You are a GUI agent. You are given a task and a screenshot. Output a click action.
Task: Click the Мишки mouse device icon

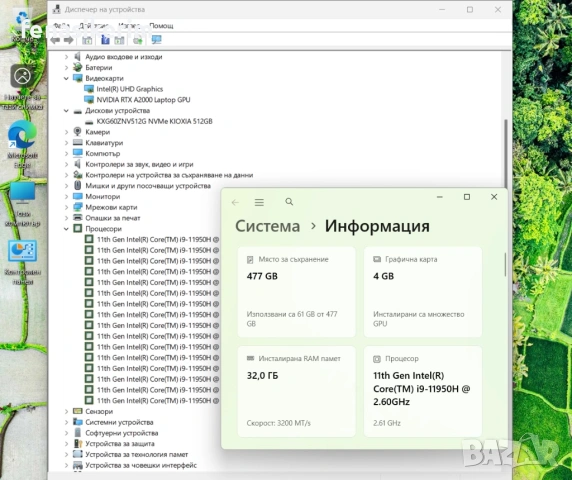pyautogui.click(x=77, y=185)
